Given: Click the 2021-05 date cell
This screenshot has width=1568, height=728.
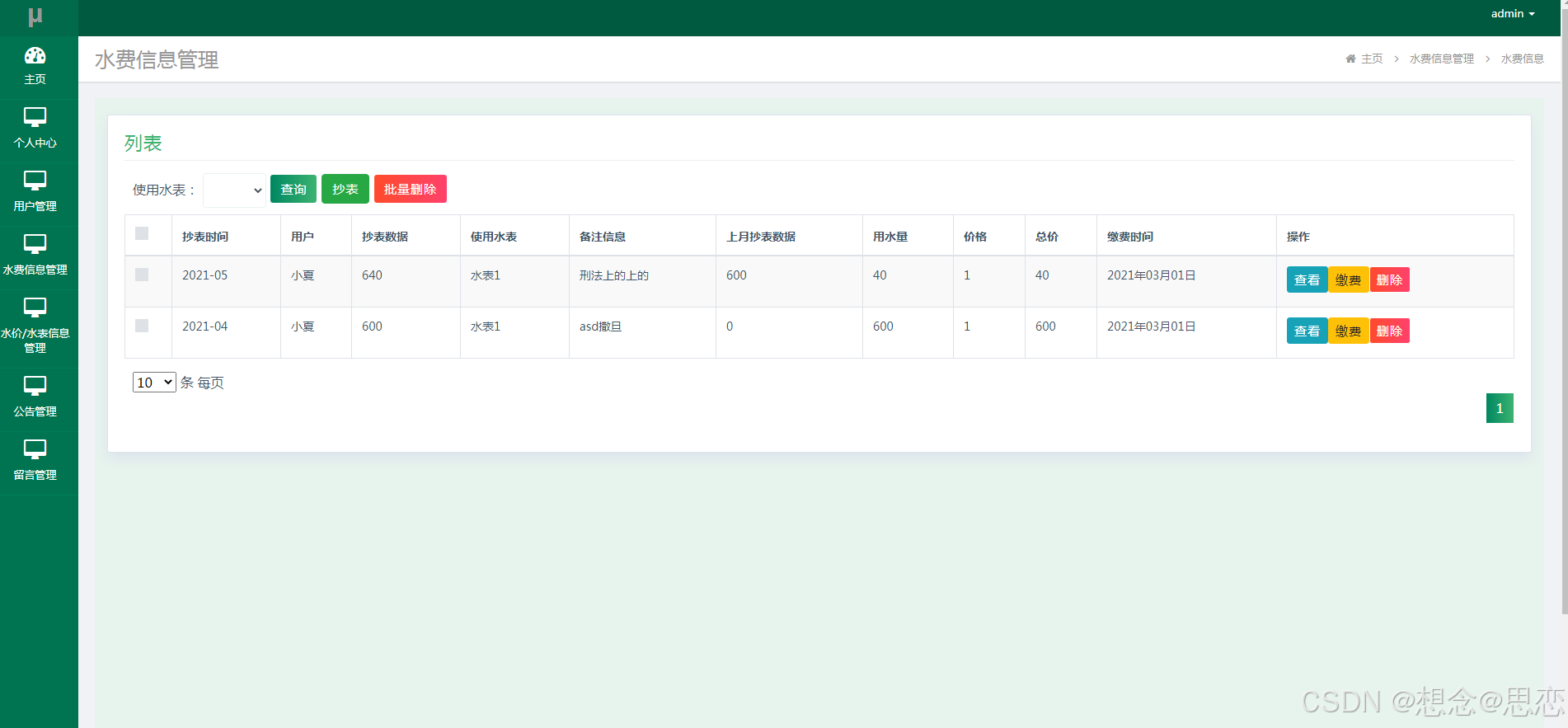Looking at the screenshot, I should (205, 275).
